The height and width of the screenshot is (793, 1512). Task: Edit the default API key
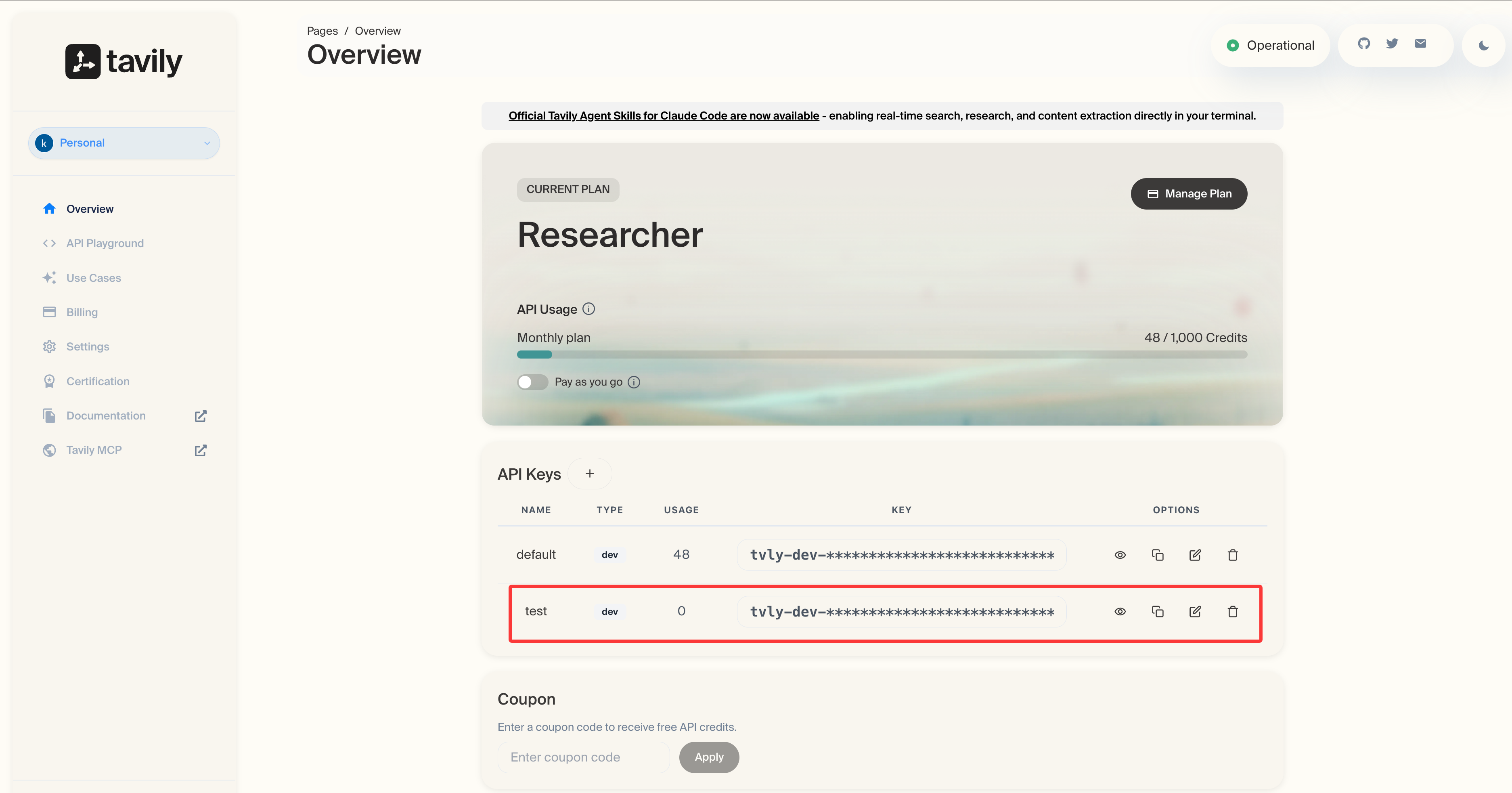(x=1195, y=555)
